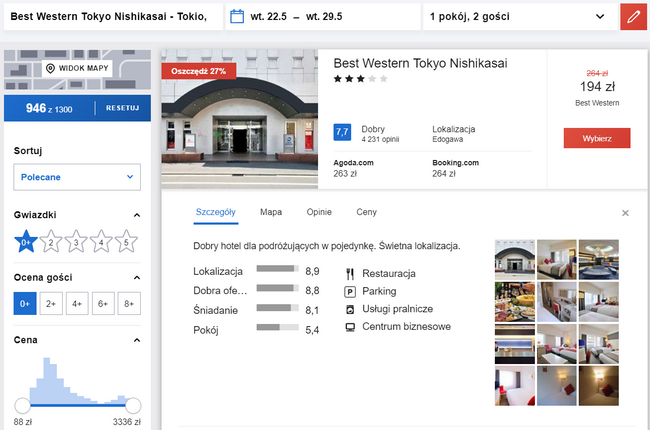
Task: Click the red pencil edit search icon
Action: pyautogui.click(x=633, y=17)
